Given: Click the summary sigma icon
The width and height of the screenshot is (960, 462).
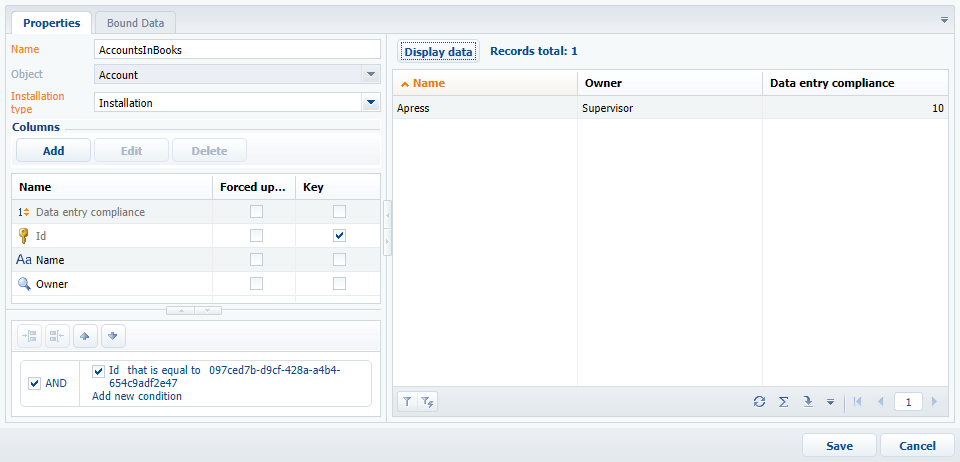Looking at the screenshot, I should pyautogui.click(x=783, y=402).
